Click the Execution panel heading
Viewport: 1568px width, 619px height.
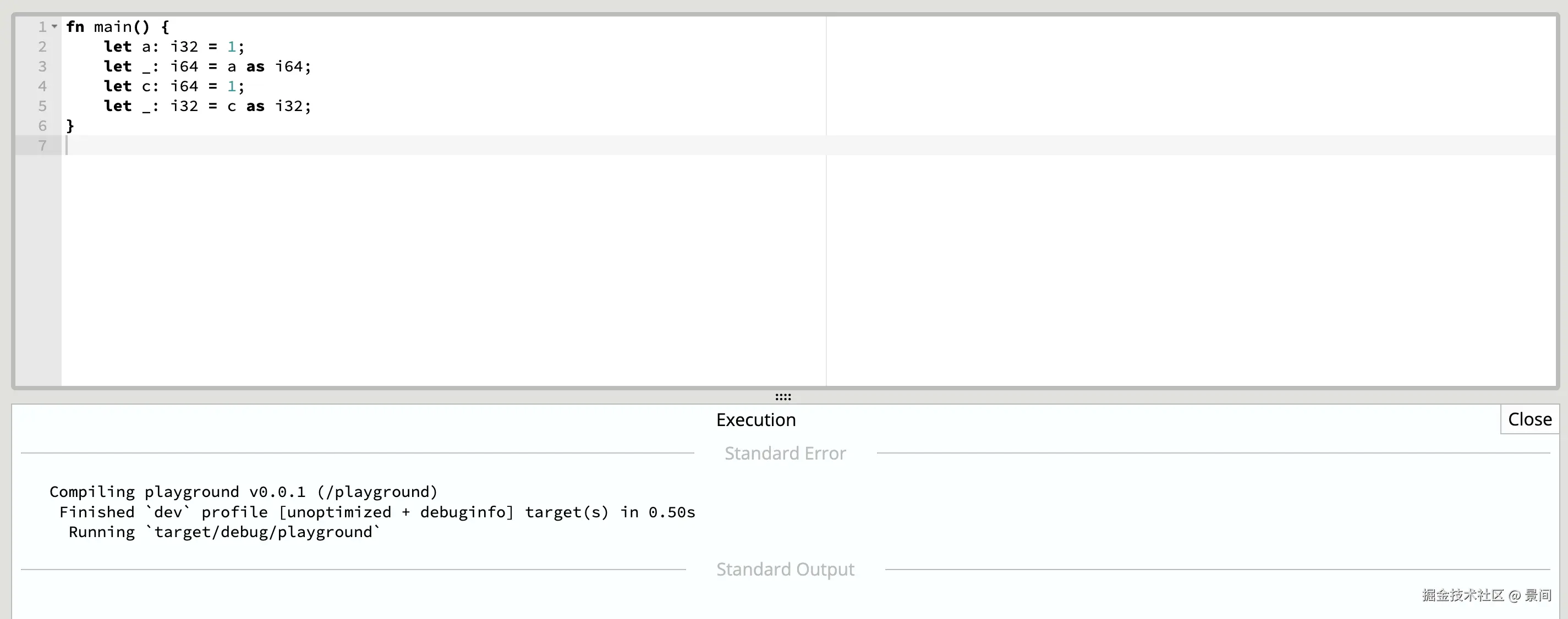pyautogui.click(x=755, y=419)
